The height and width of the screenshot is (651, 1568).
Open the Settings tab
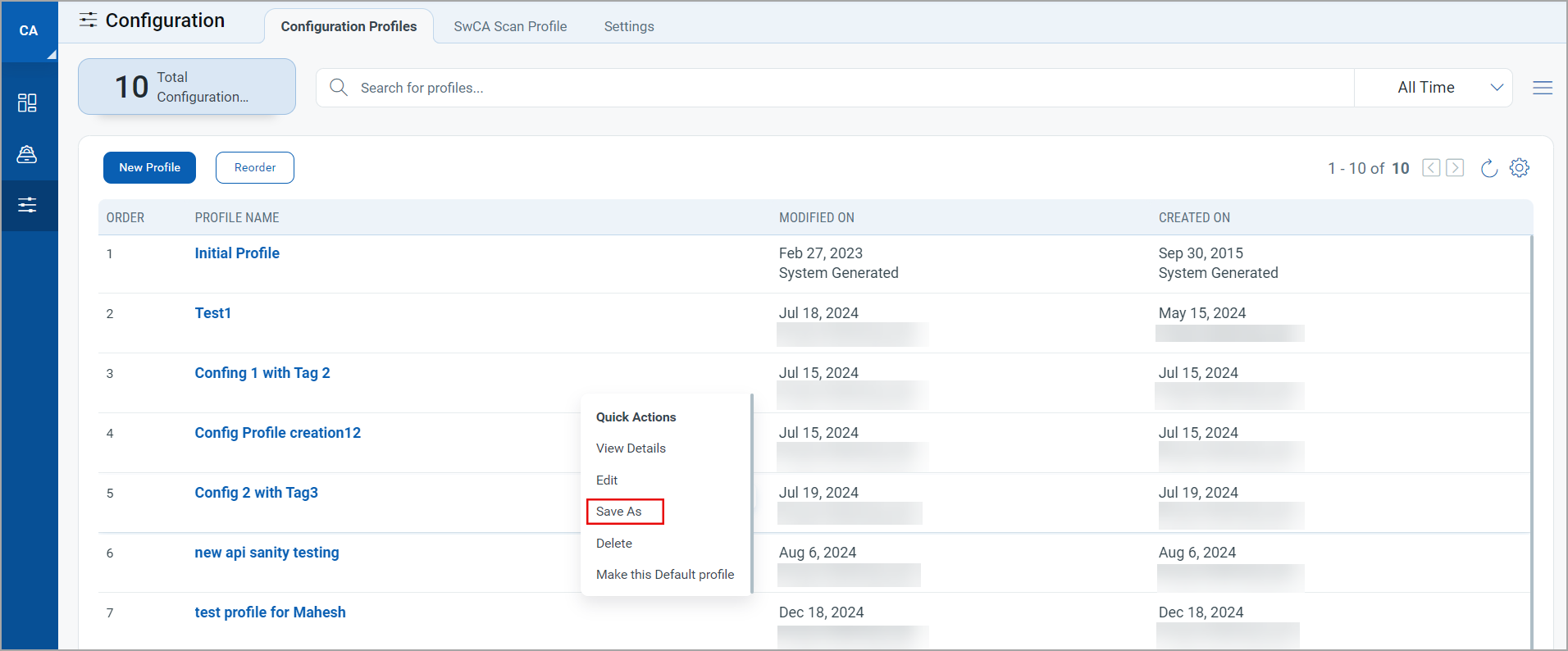click(629, 26)
